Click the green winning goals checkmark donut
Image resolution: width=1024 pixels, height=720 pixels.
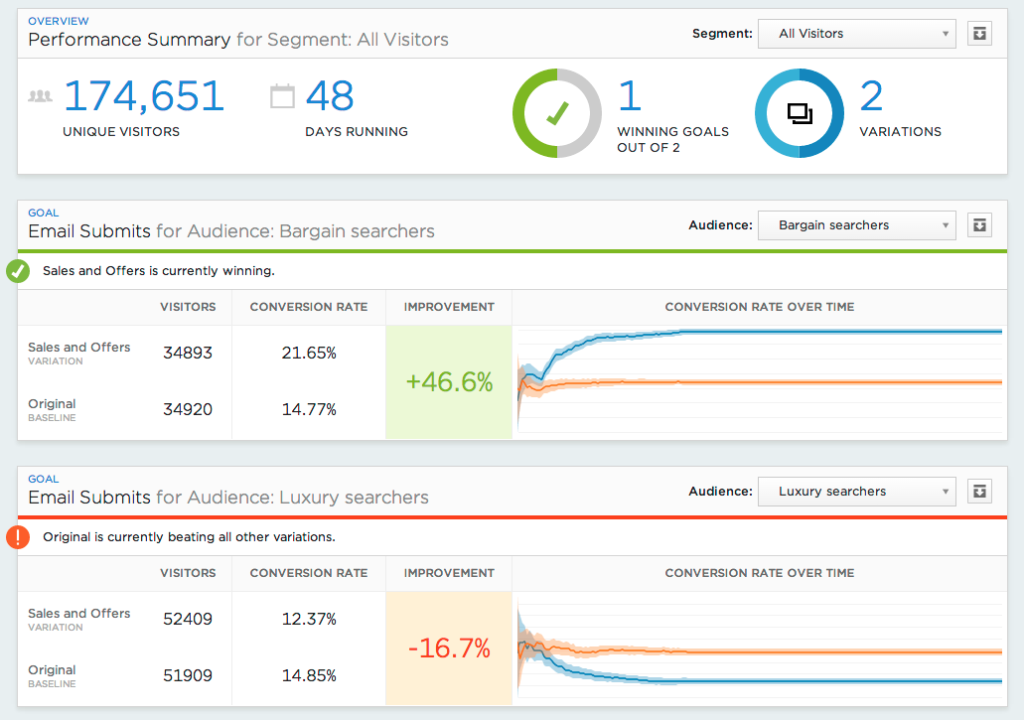pyautogui.click(x=556, y=112)
